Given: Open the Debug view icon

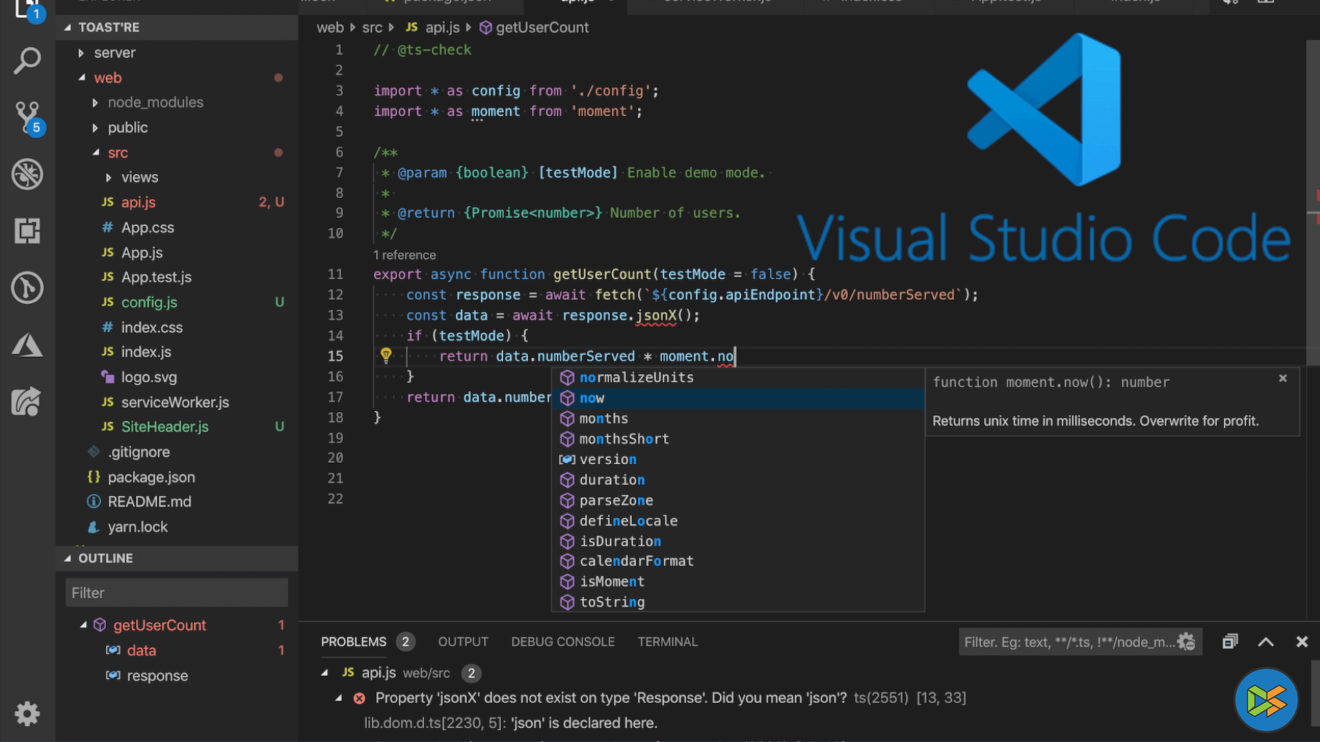Looking at the screenshot, I should point(27,174).
